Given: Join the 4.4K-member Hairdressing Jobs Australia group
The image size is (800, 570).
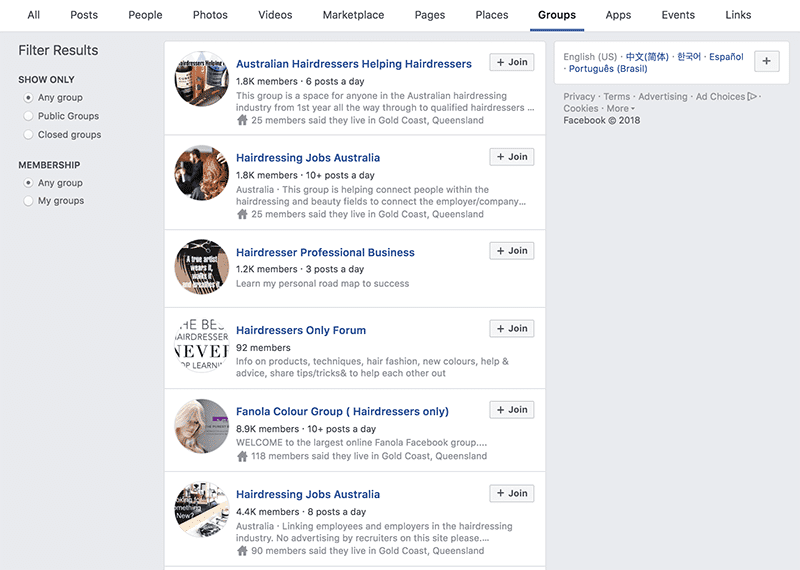Looking at the screenshot, I should 512,493.
